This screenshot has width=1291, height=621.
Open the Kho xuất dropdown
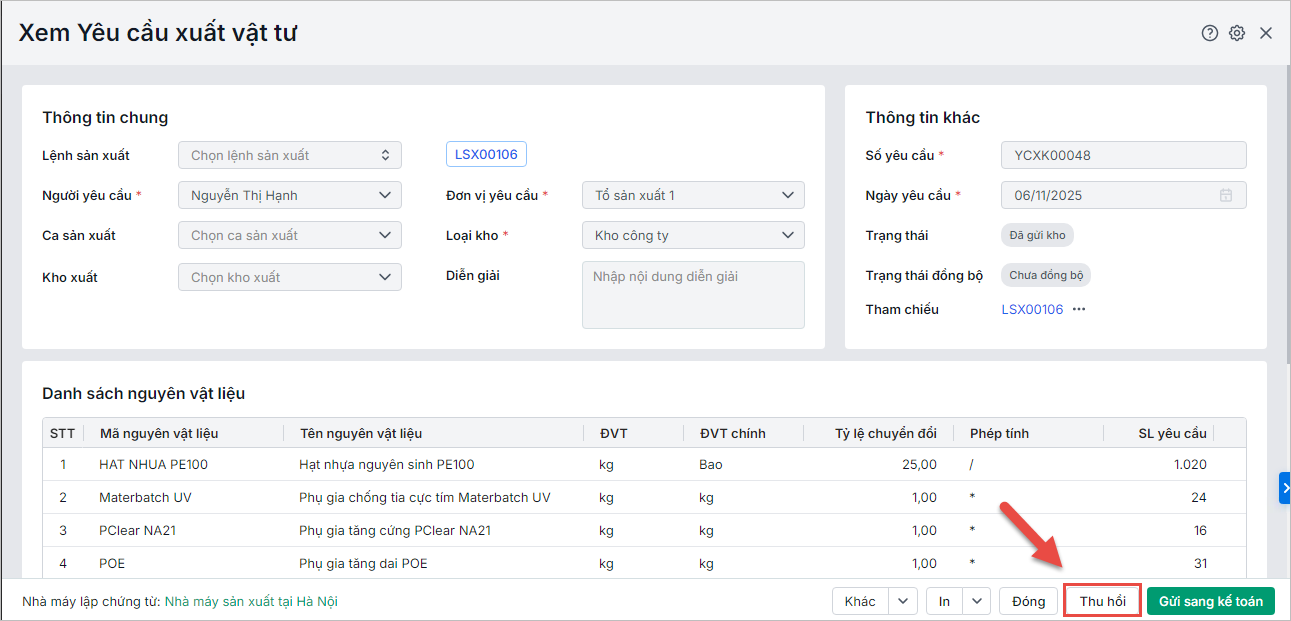pos(385,277)
